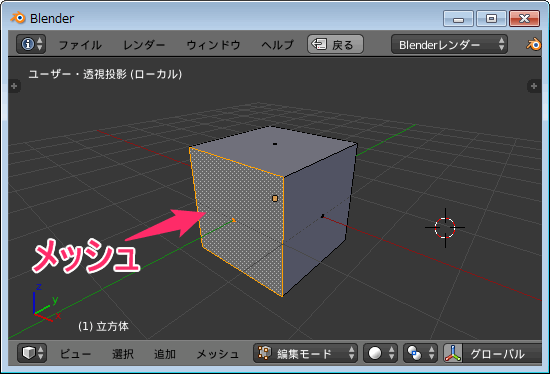The image size is (550, 374).
Task: Open the レンダー menu
Action: point(144,45)
